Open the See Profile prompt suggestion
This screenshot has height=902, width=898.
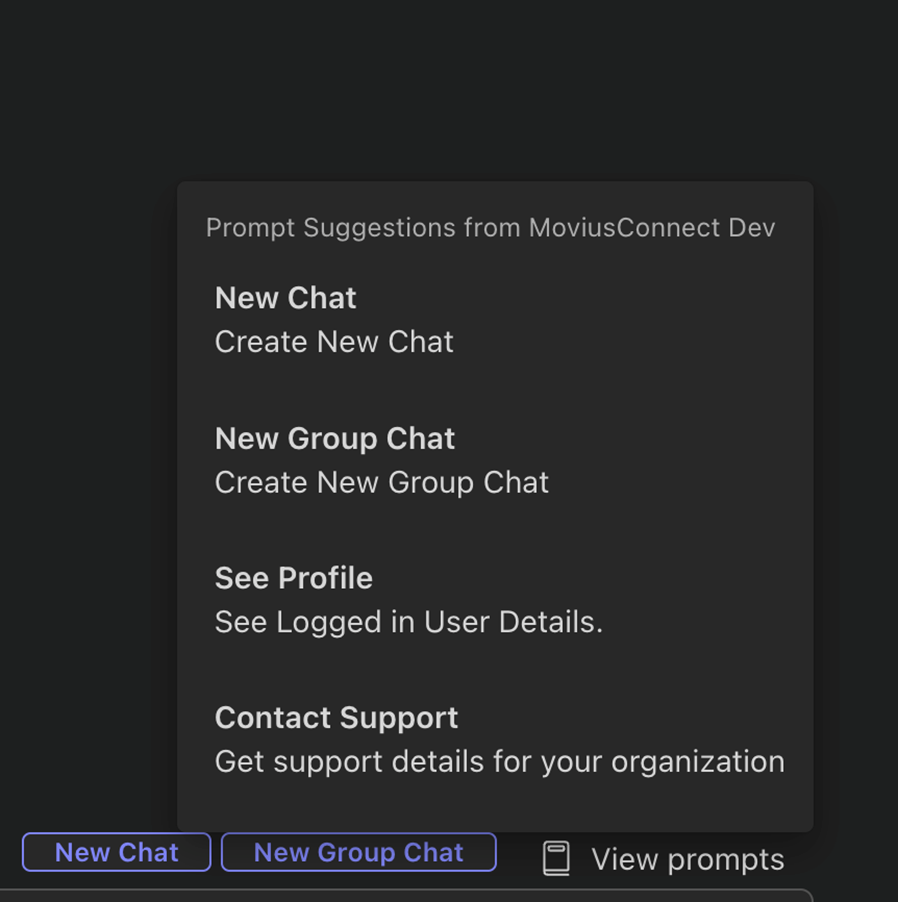point(293,578)
